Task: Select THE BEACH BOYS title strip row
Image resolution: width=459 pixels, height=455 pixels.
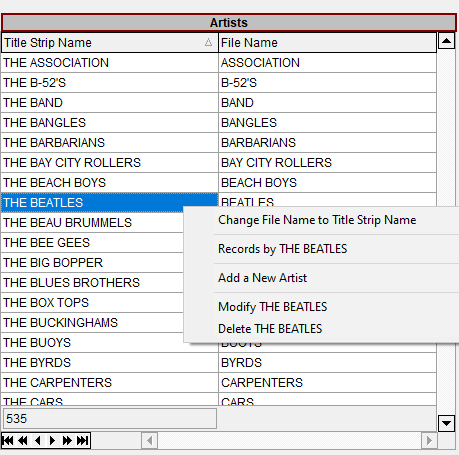Action: tap(110, 183)
